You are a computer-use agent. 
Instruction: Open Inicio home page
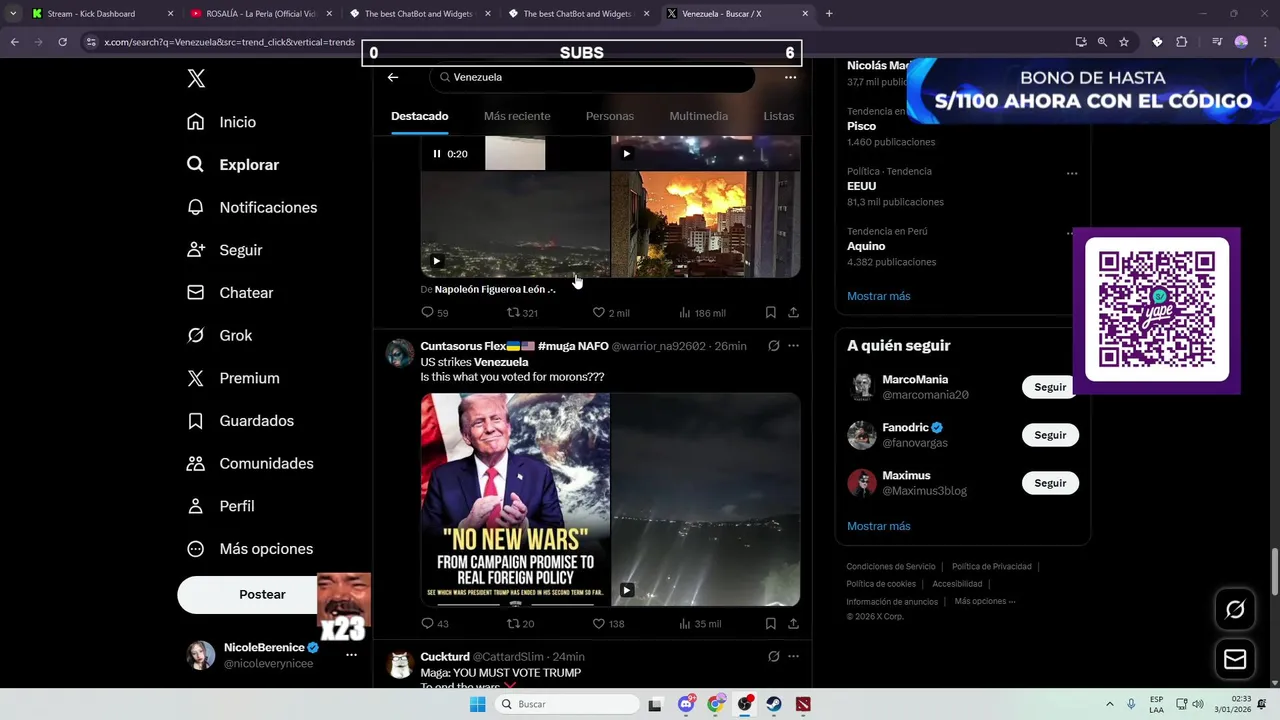[222, 122]
